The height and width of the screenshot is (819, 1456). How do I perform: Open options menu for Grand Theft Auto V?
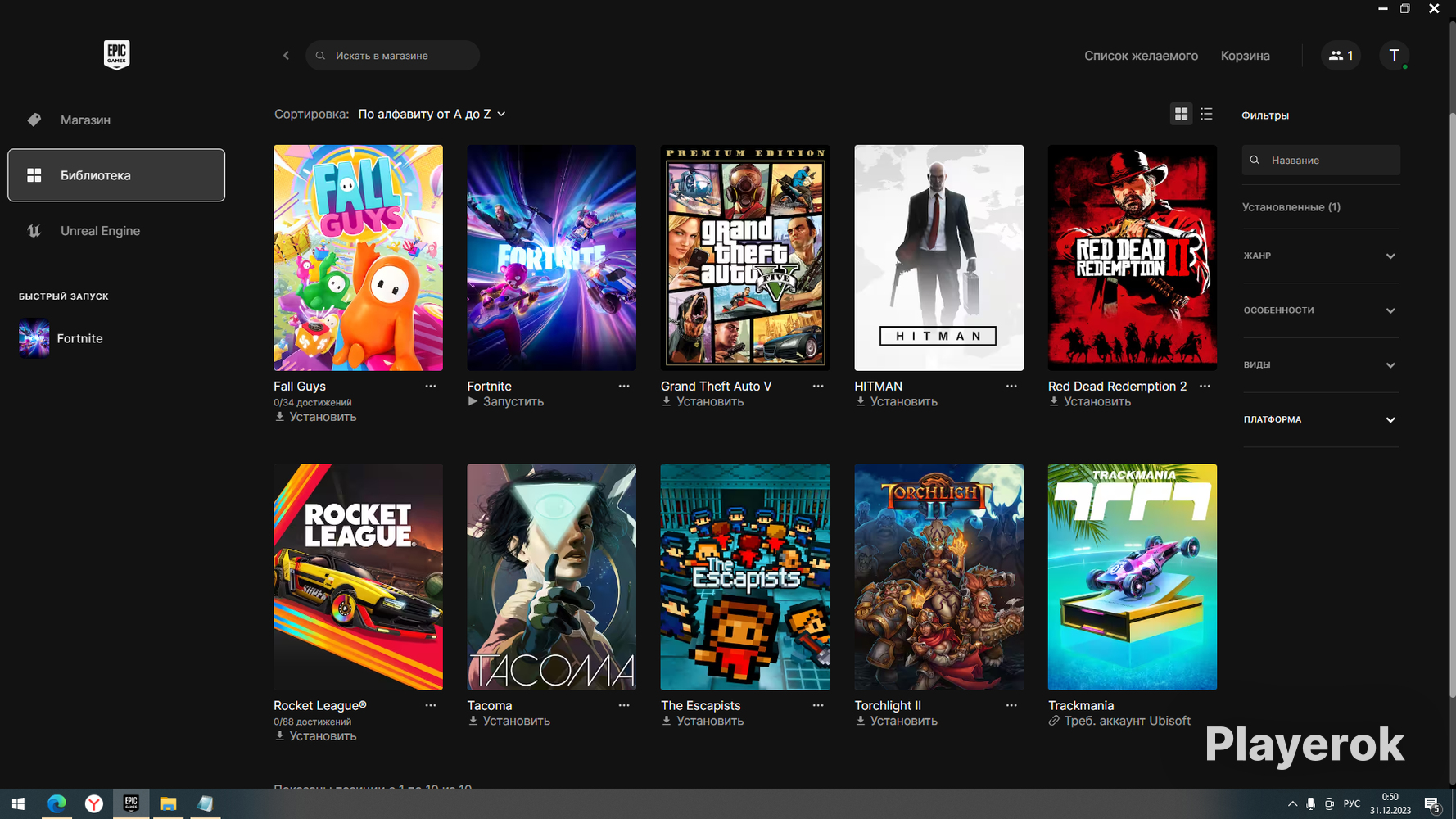[818, 386]
